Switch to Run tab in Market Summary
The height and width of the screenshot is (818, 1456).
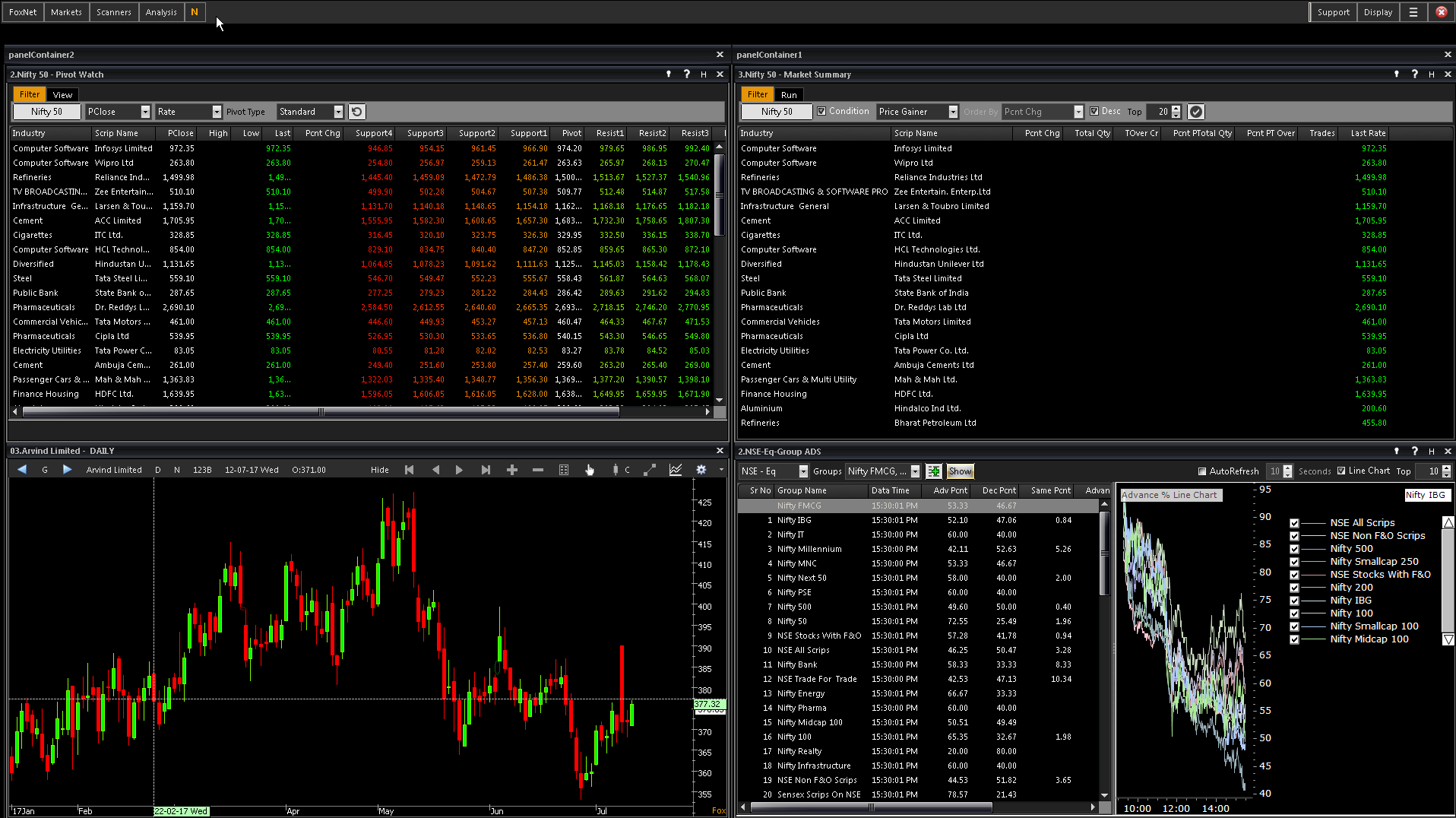pos(789,95)
